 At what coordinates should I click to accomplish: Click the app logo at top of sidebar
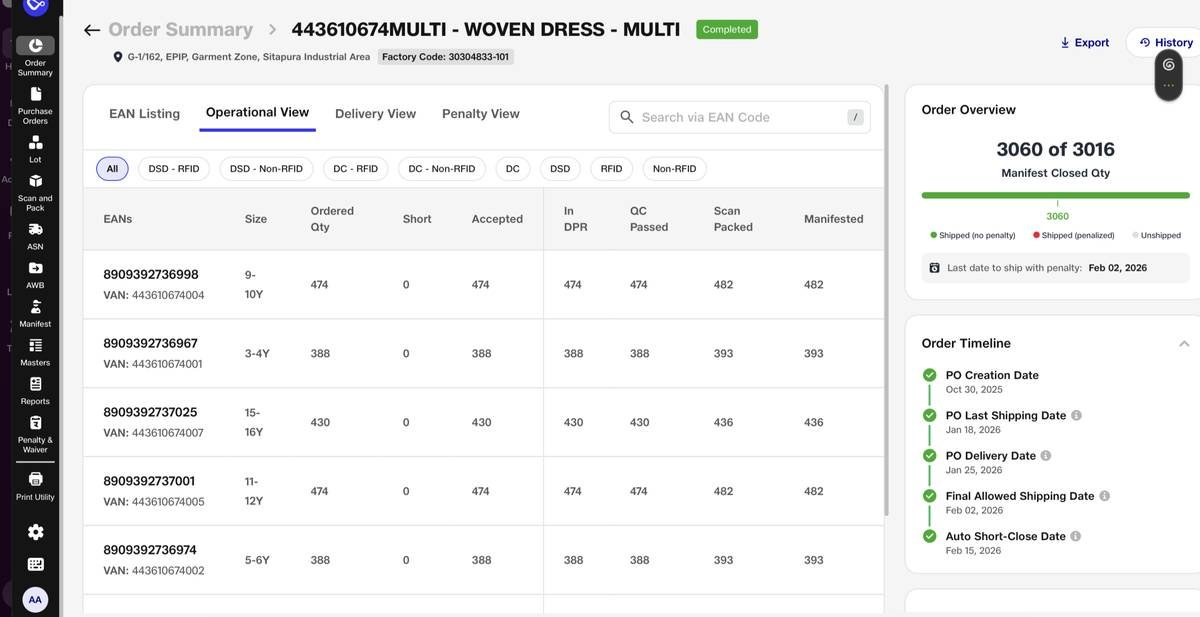click(x=35, y=7)
